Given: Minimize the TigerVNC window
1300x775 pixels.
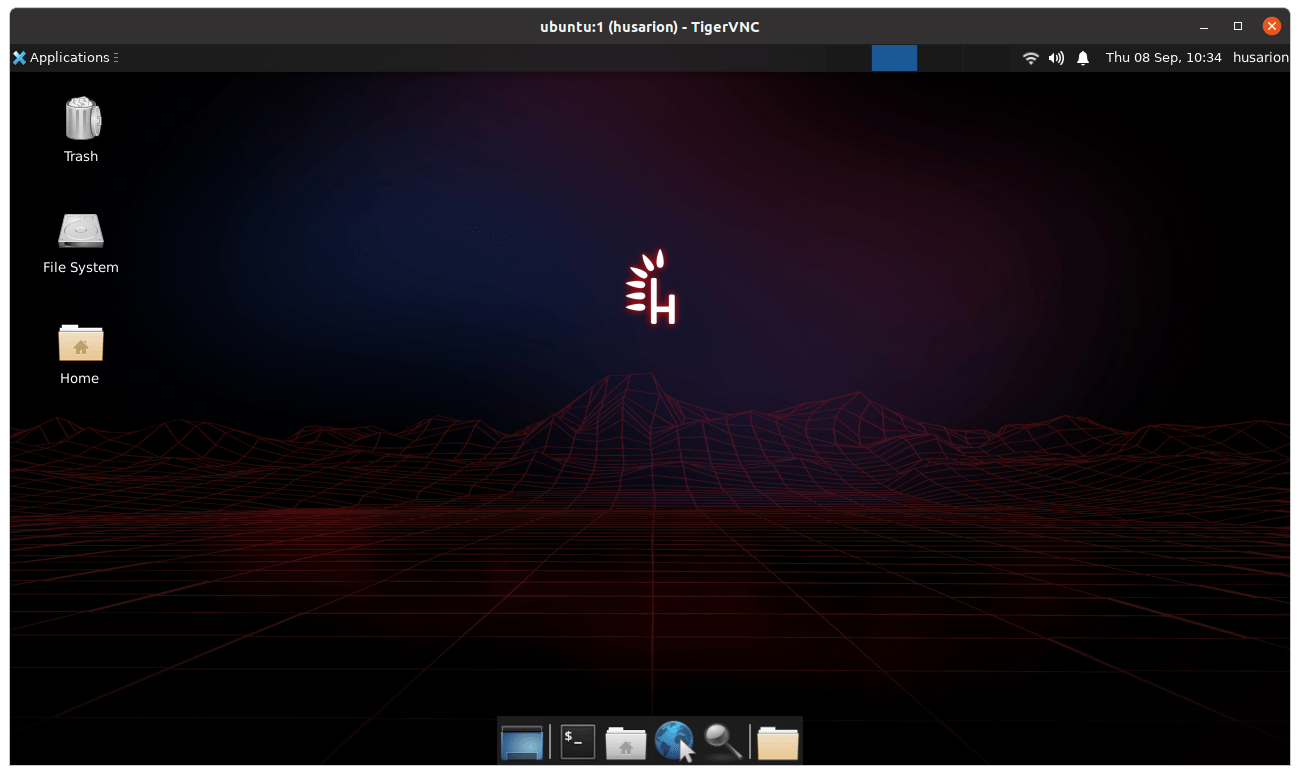Looking at the screenshot, I should pyautogui.click(x=1204, y=26).
